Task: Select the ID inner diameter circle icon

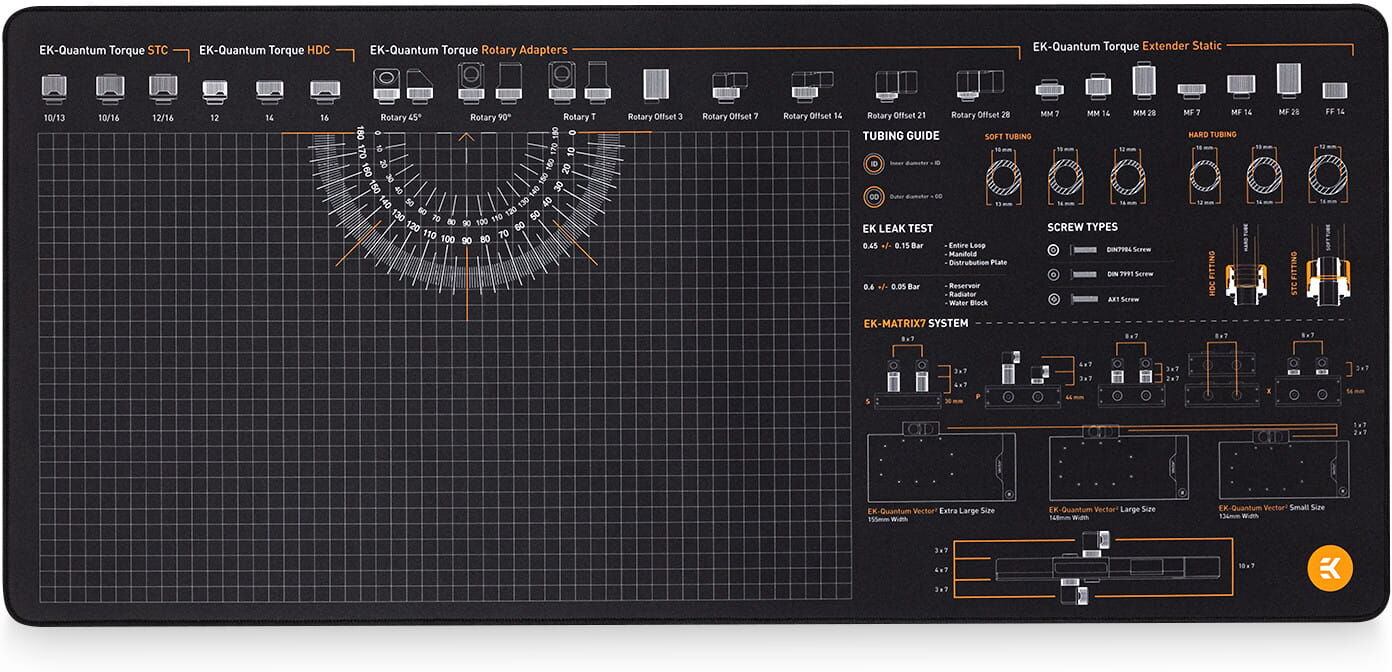Action: (873, 163)
